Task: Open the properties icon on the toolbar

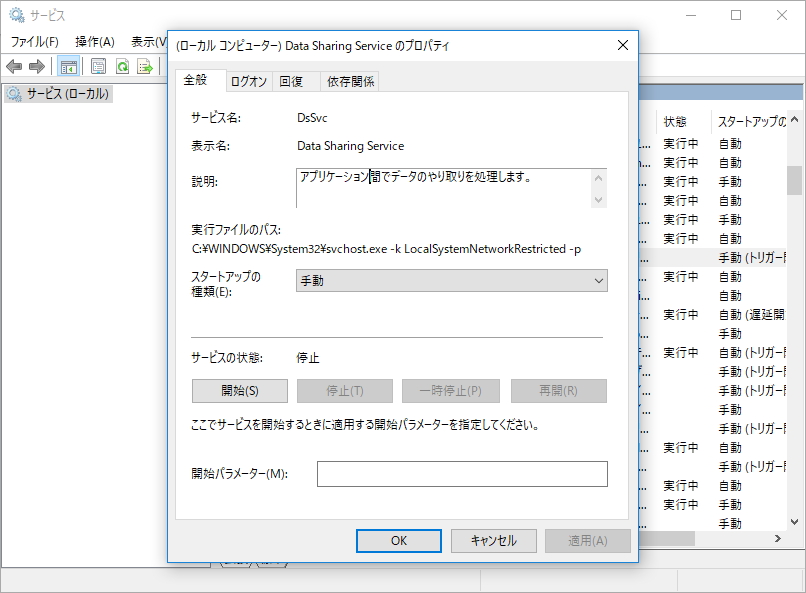Action: (x=97, y=66)
